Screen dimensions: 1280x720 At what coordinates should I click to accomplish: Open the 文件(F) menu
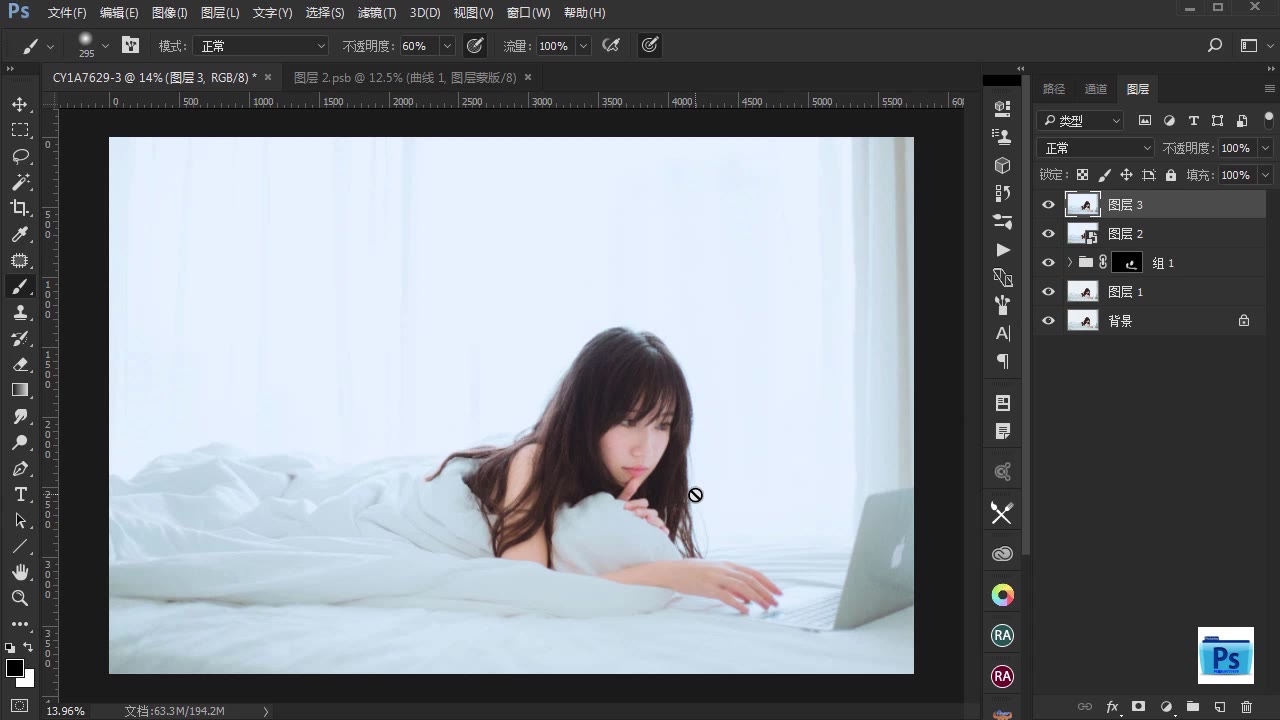point(67,13)
